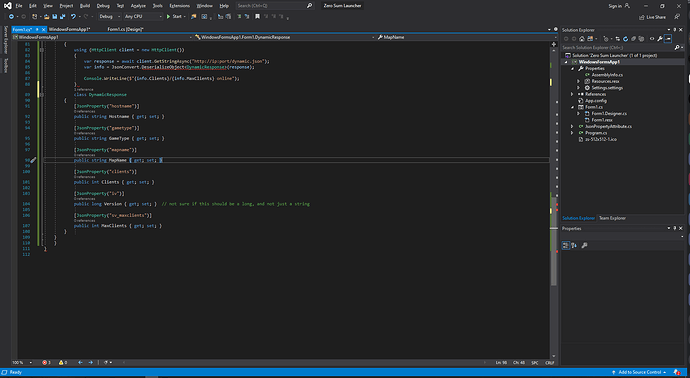Start debugging with green Start button
The width and height of the screenshot is (690, 378).
coord(174,17)
